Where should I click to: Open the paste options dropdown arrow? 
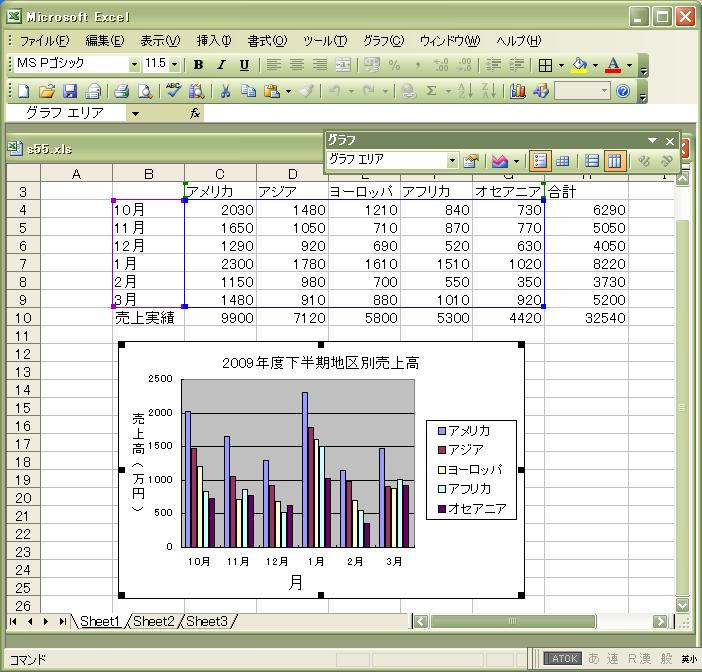(x=288, y=91)
